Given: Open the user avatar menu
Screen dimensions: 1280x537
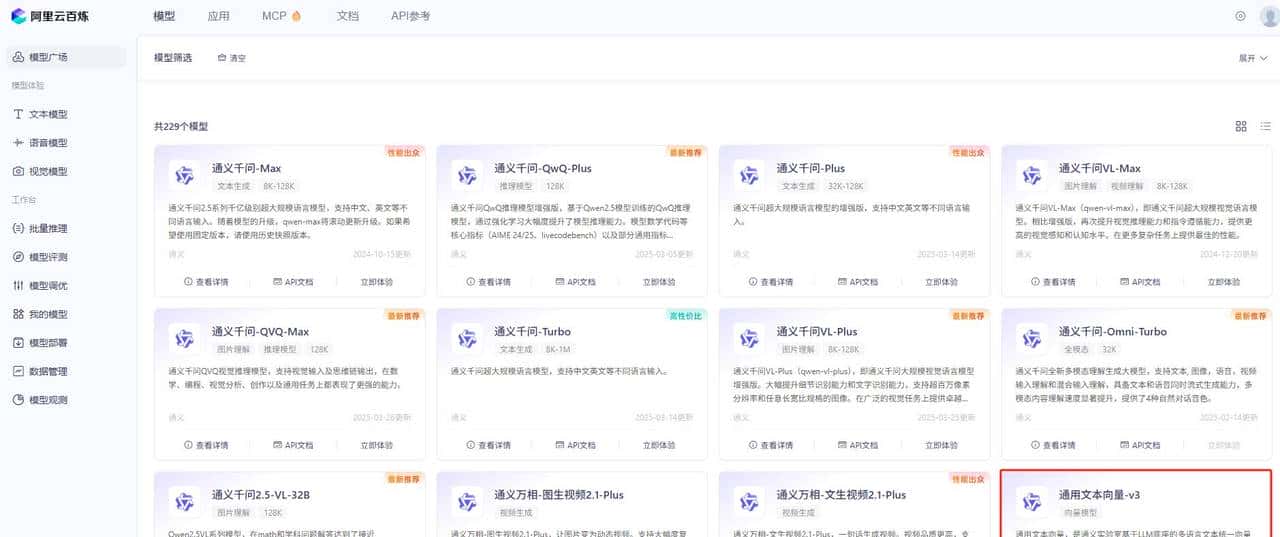Looking at the screenshot, I should click(x=1269, y=16).
